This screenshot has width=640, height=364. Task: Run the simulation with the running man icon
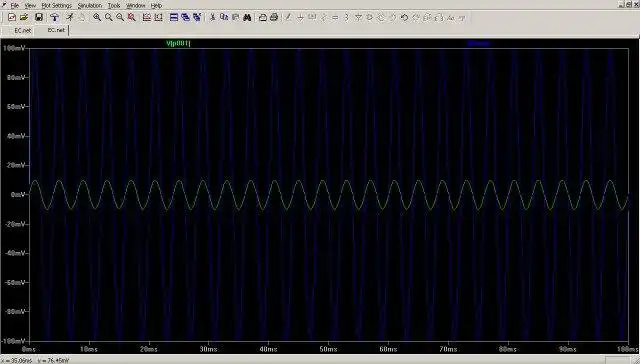point(70,18)
